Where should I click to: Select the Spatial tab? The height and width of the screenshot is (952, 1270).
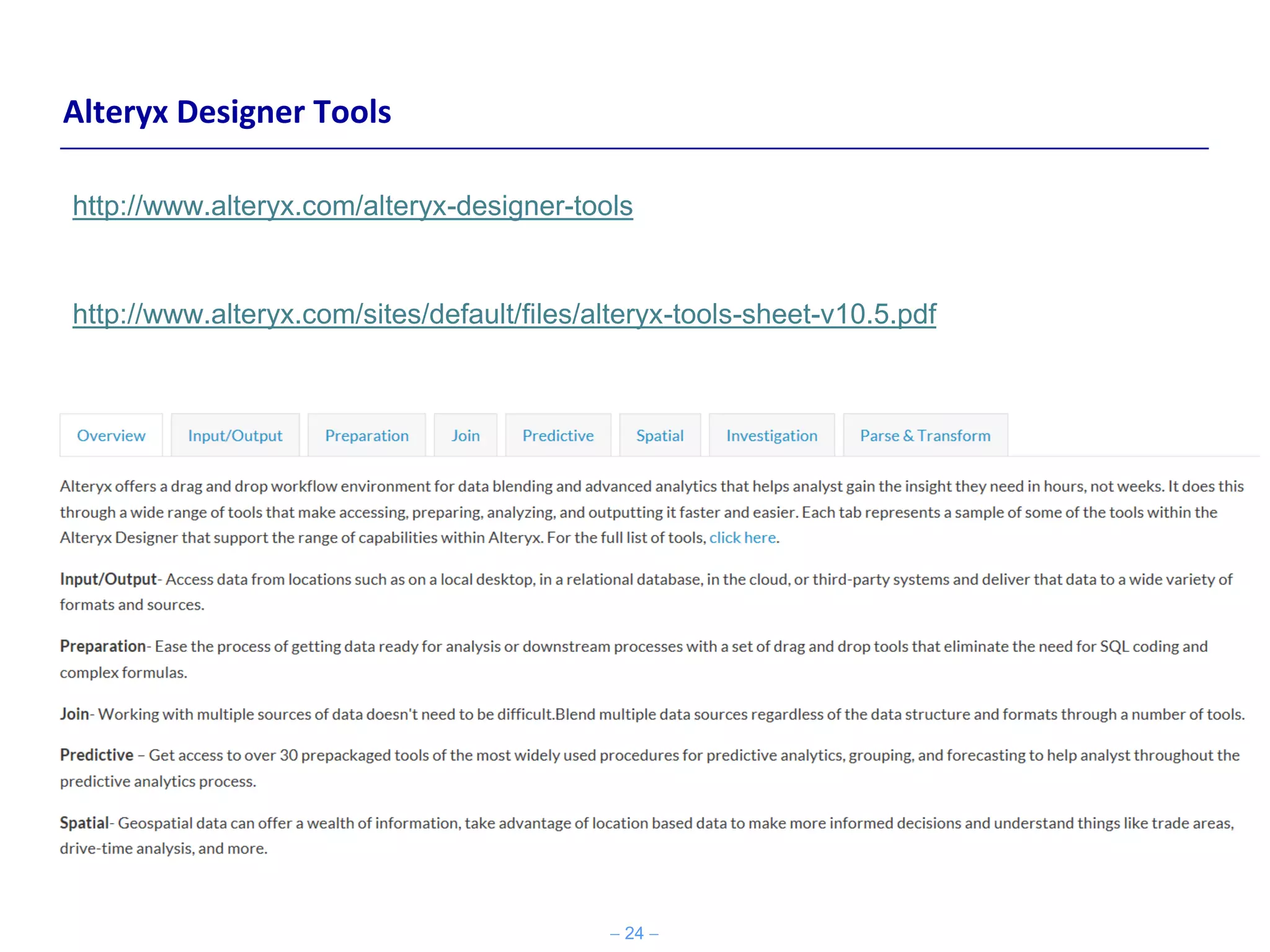(660, 436)
